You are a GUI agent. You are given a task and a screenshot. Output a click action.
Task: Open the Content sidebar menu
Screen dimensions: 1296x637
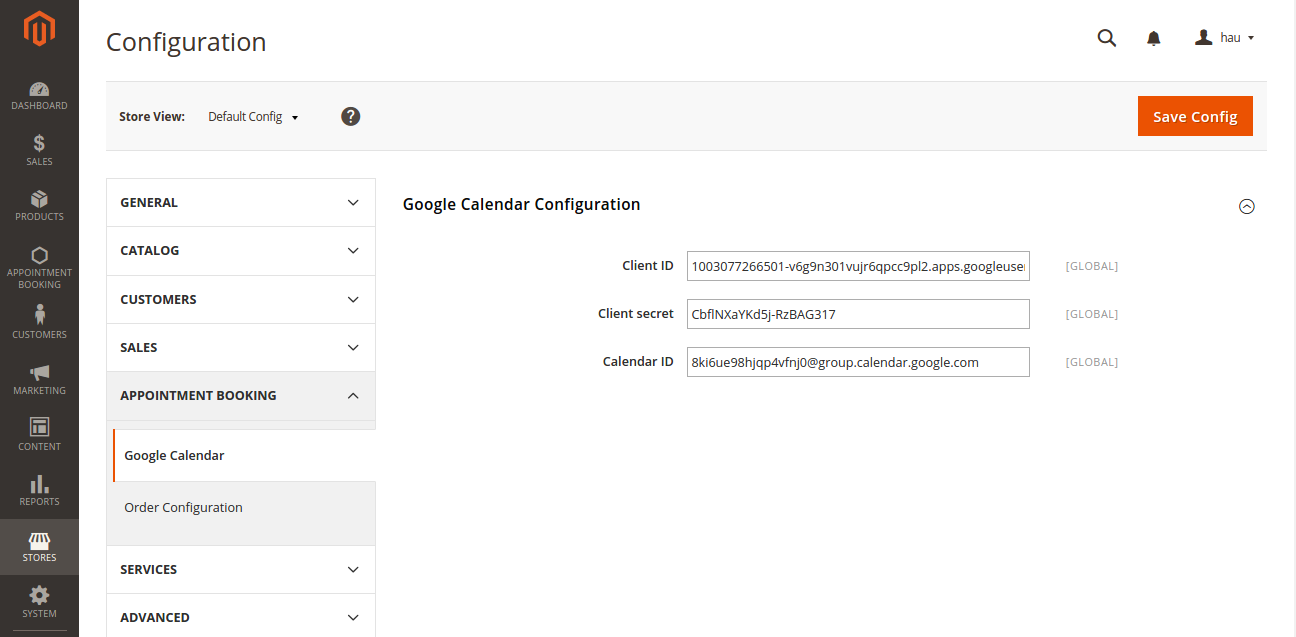coord(39,434)
